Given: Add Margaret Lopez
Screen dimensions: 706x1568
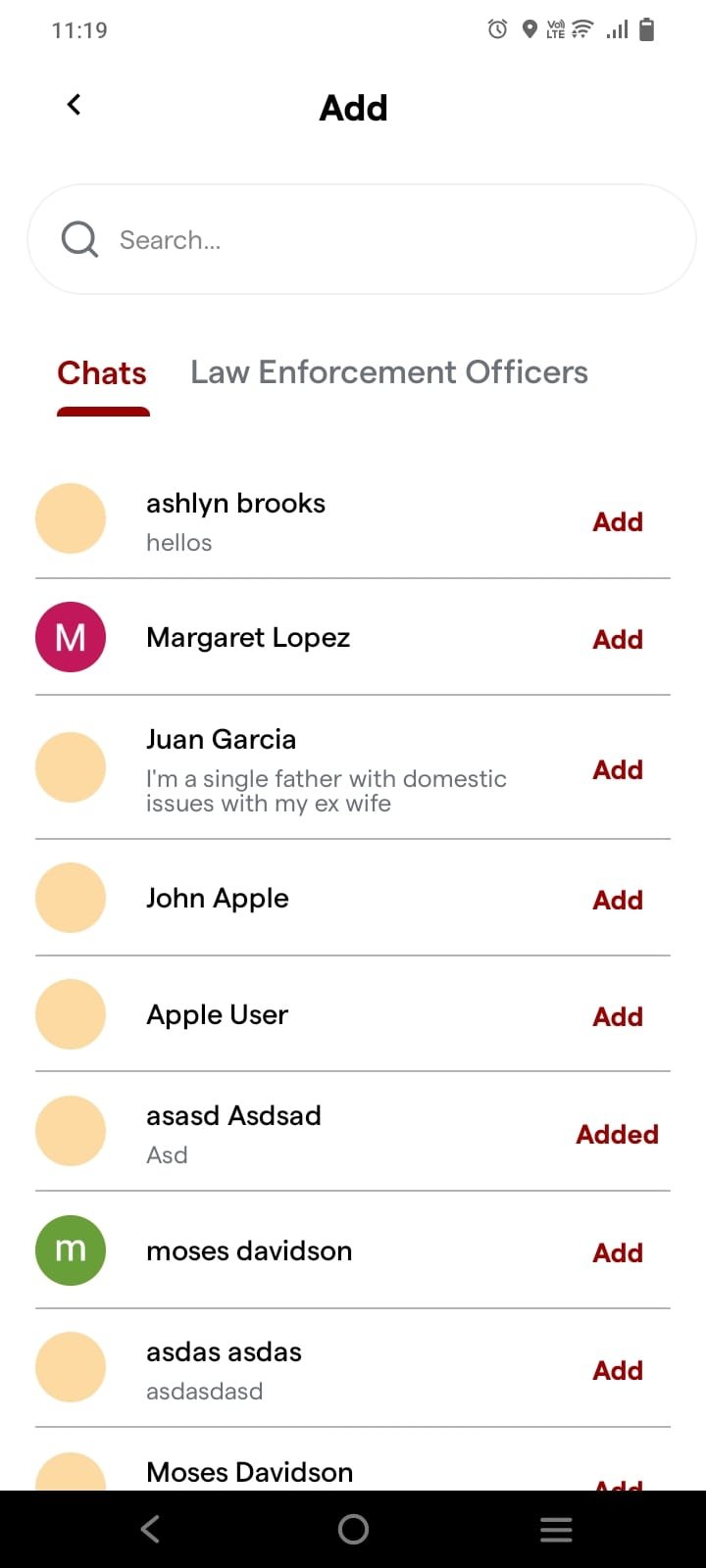Looking at the screenshot, I should click(x=618, y=639).
